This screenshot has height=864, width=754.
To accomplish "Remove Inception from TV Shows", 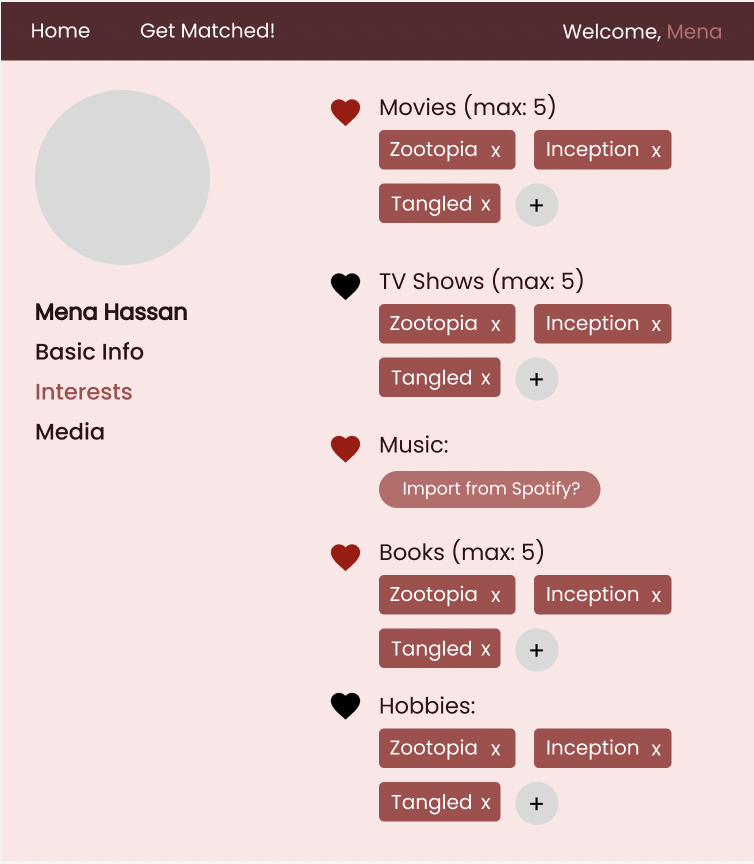I will click(x=657, y=324).
